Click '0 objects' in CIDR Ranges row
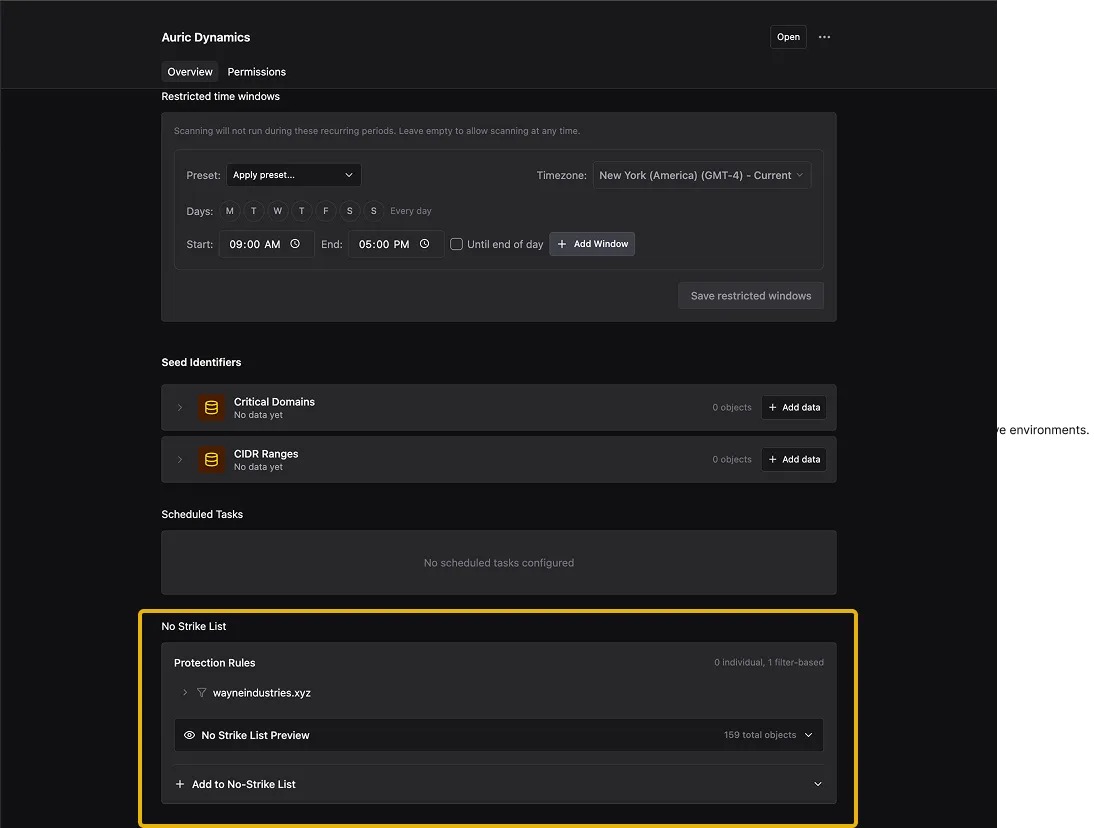This screenshot has height=828, width=1094. [x=732, y=460]
